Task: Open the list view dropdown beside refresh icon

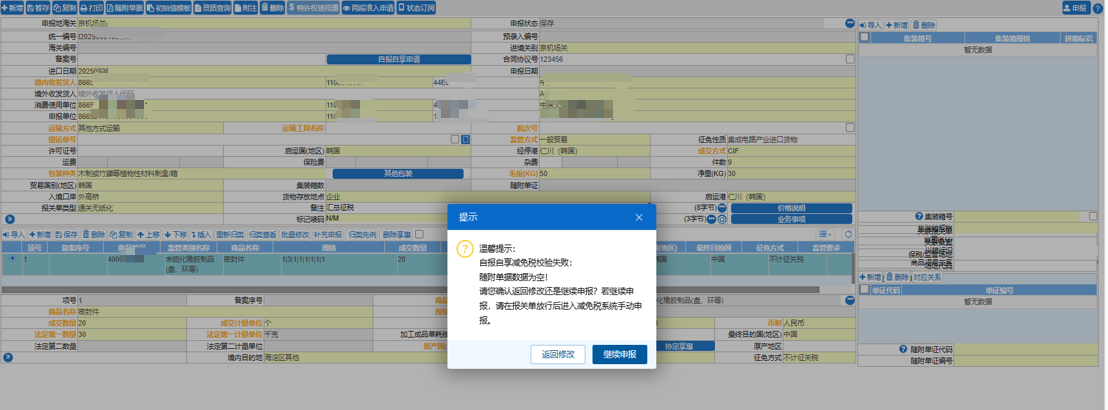Action: click(825, 235)
